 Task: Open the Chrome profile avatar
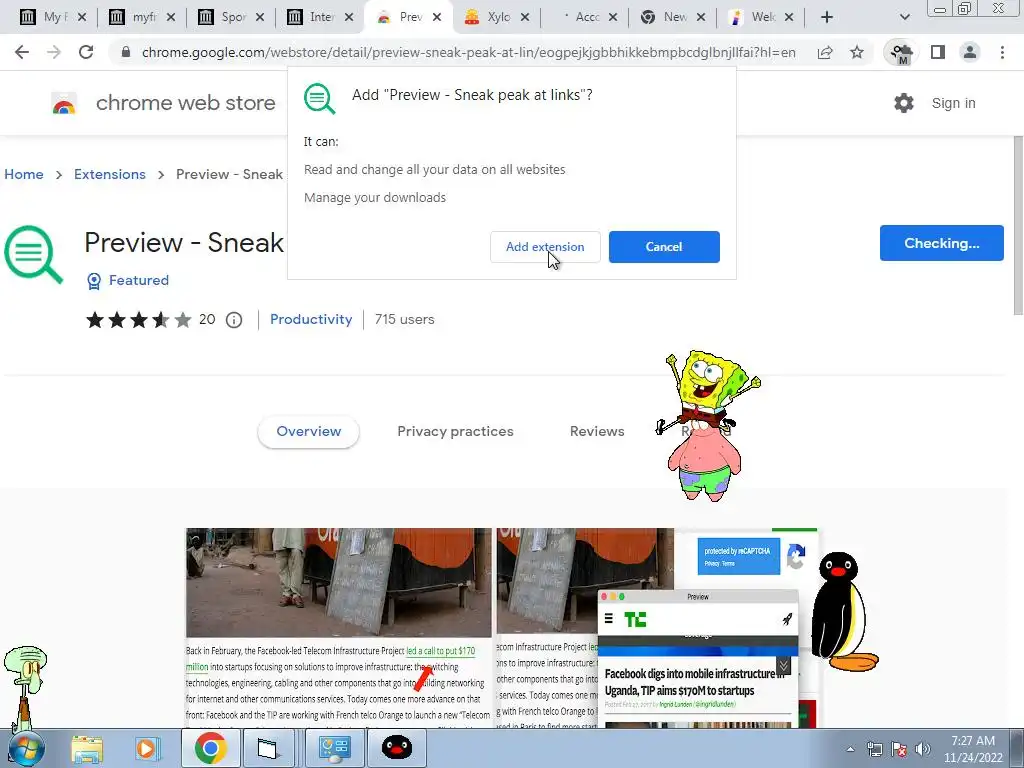point(970,52)
